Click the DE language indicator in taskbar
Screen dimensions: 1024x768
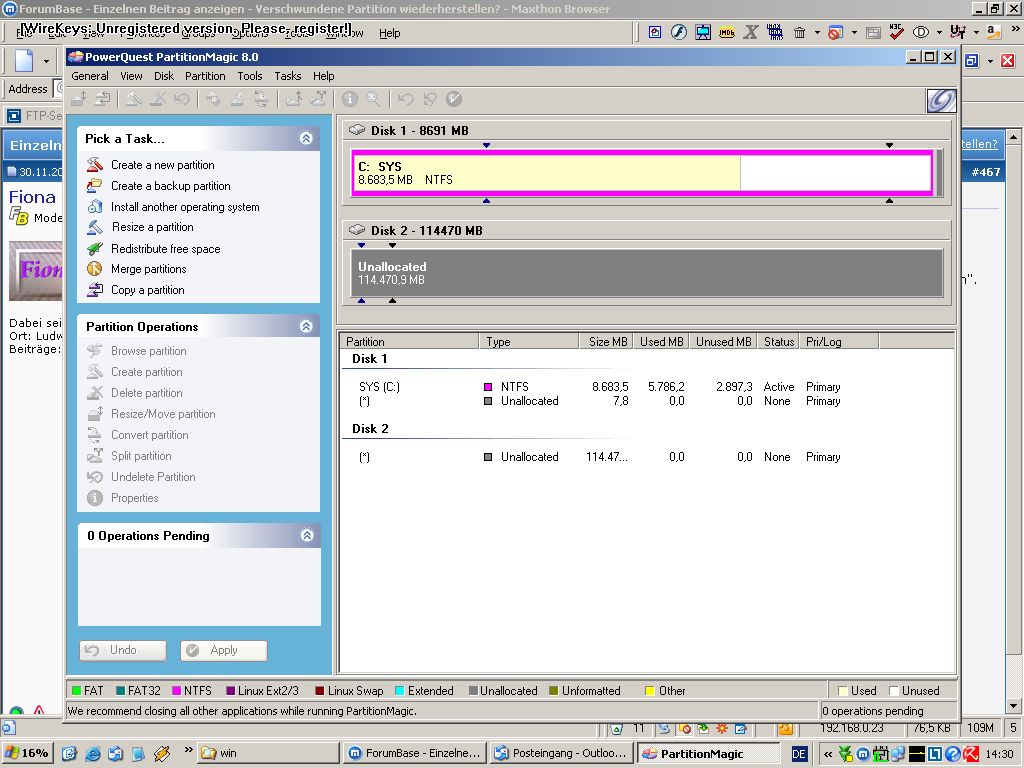click(799, 754)
